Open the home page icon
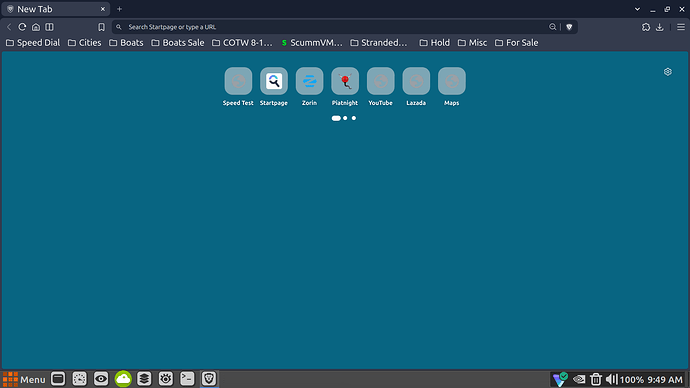 click(x=36, y=27)
